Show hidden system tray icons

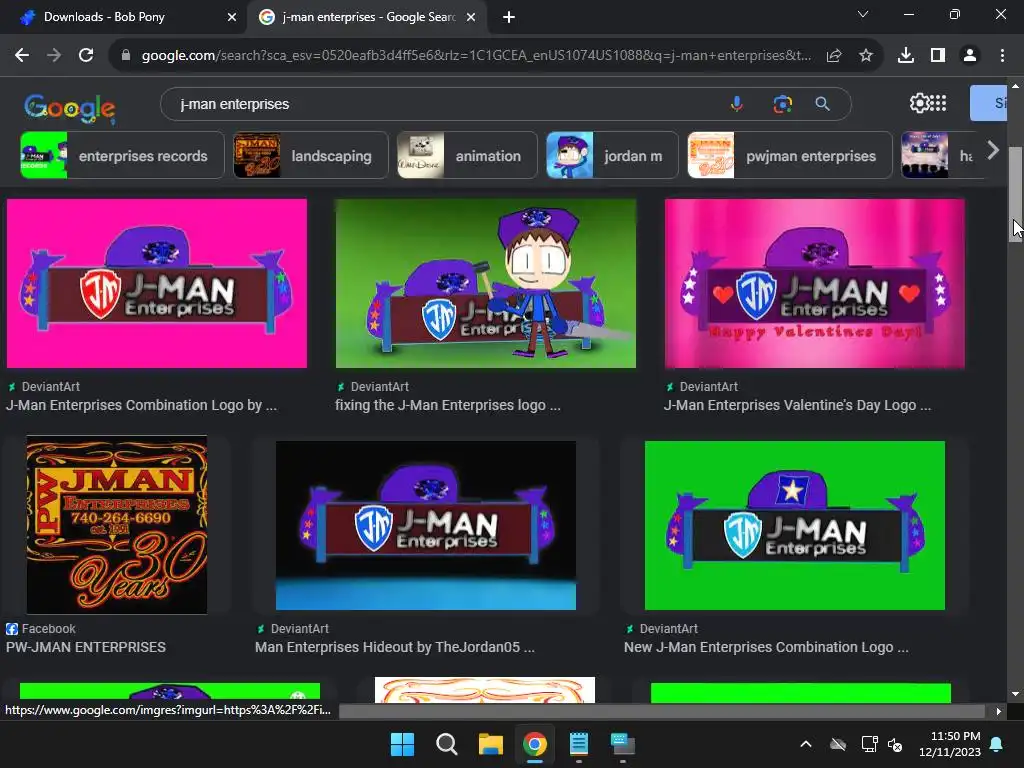click(x=806, y=744)
